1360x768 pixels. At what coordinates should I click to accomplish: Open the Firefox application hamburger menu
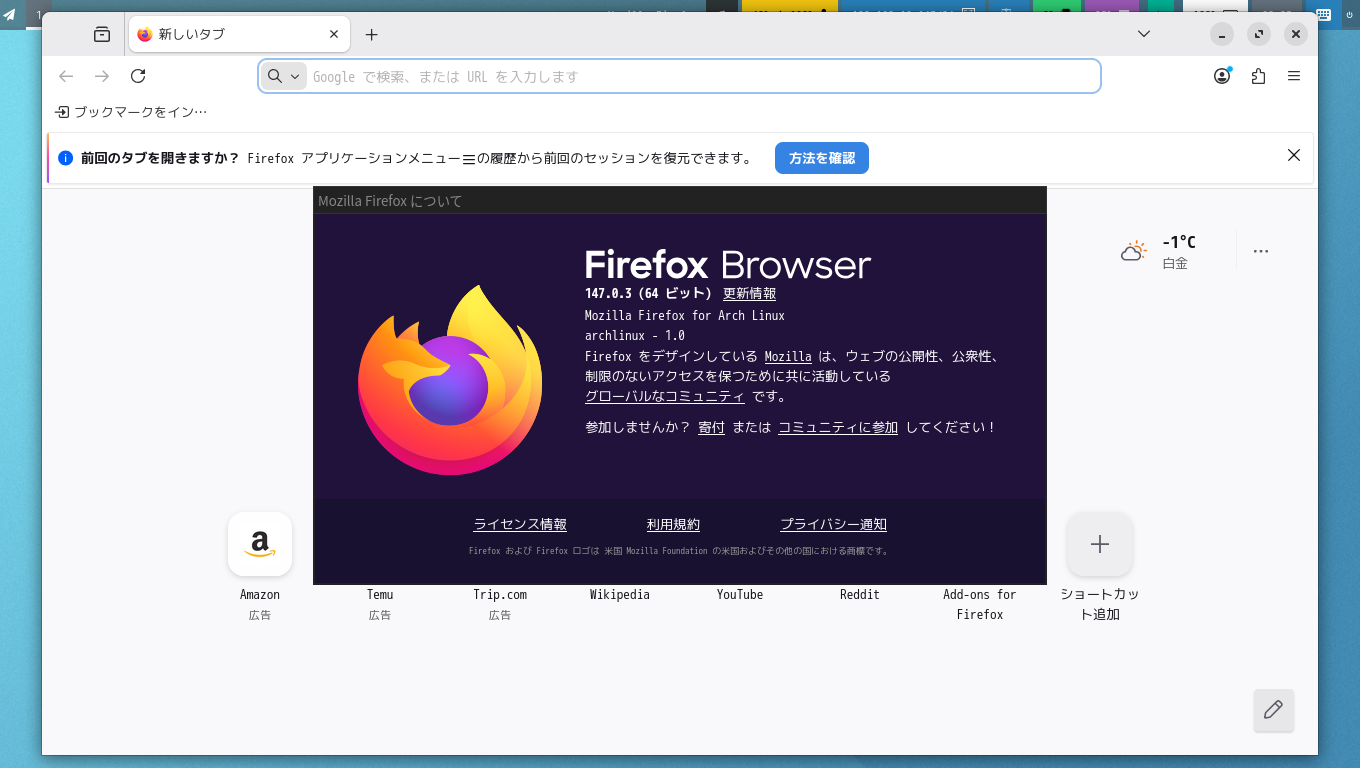click(x=1294, y=76)
